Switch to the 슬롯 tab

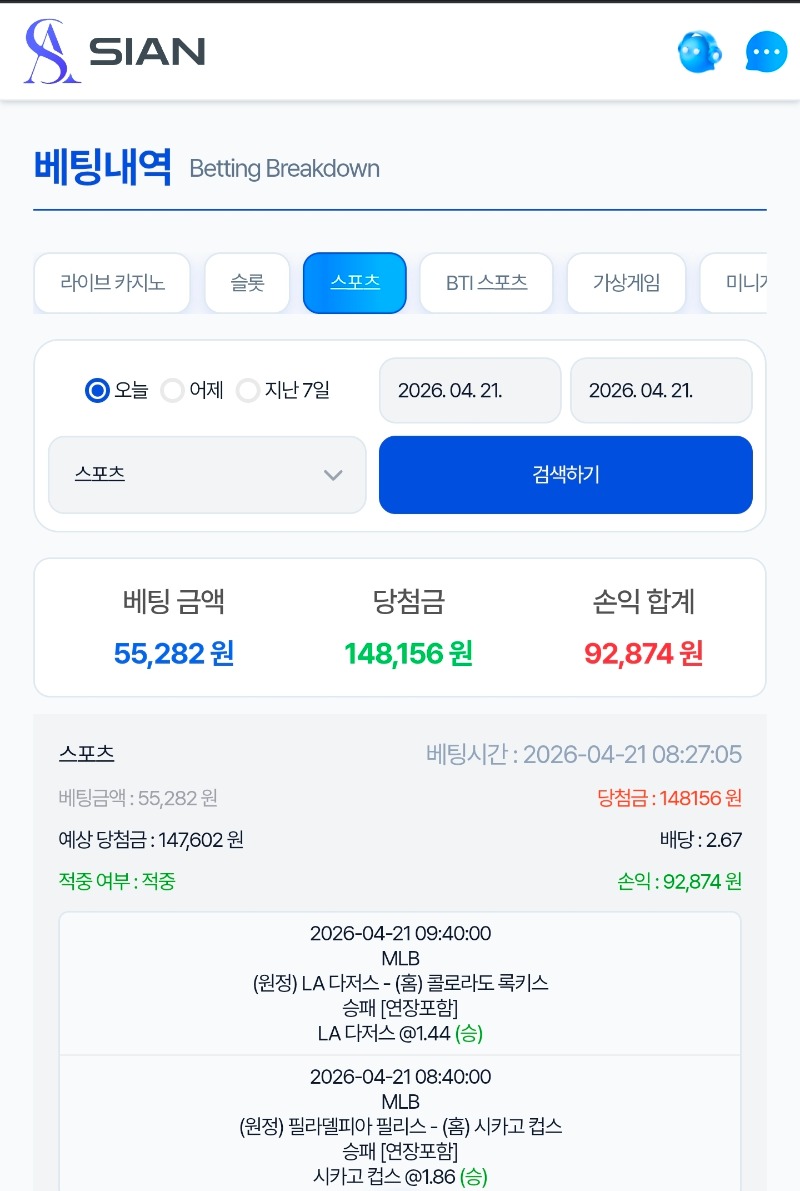click(x=247, y=283)
